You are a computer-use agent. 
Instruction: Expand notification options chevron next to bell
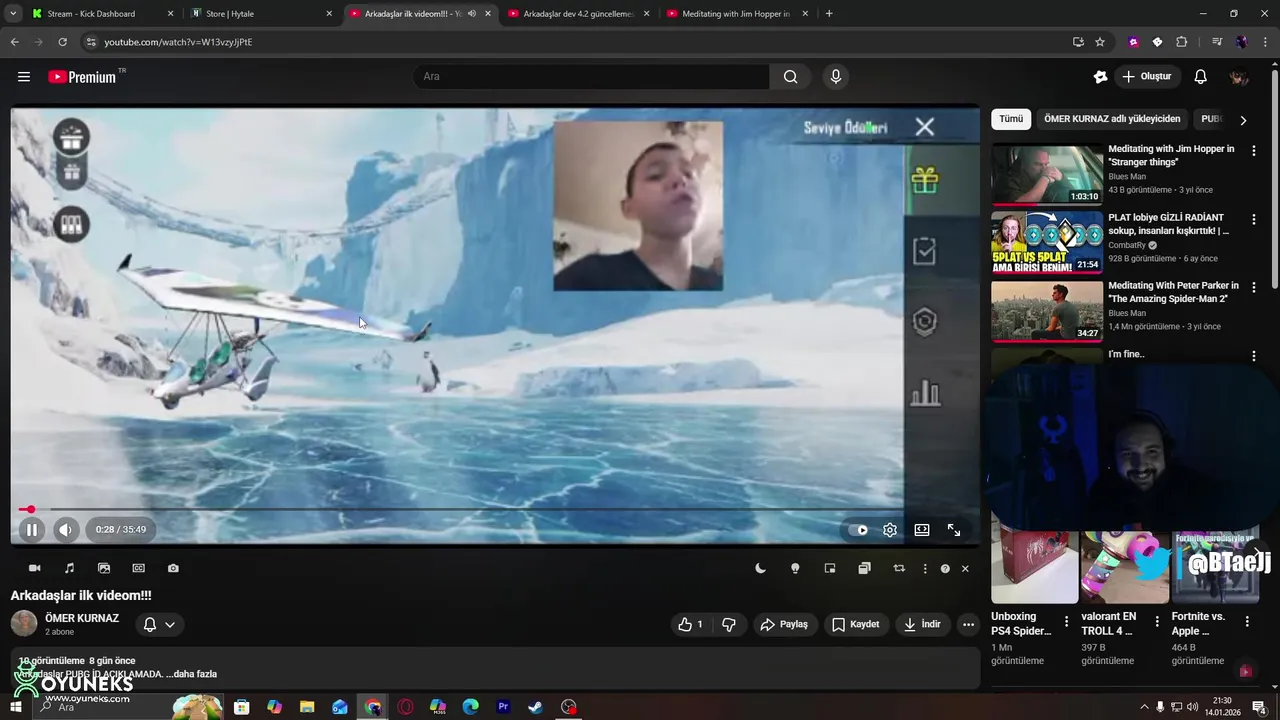point(170,624)
